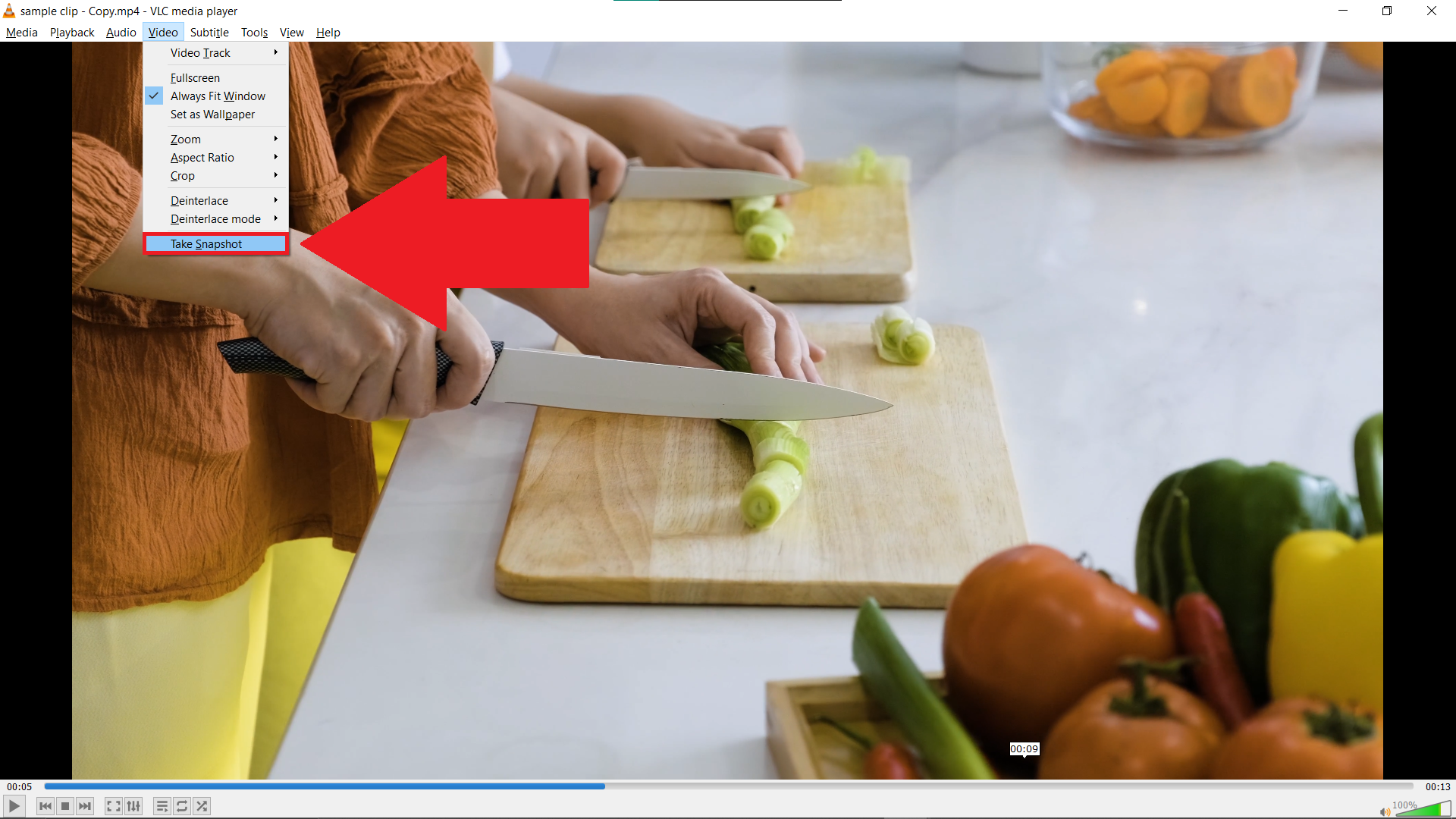1456x819 pixels.
Task: Open the Video menu
Action: click(162, 32)
